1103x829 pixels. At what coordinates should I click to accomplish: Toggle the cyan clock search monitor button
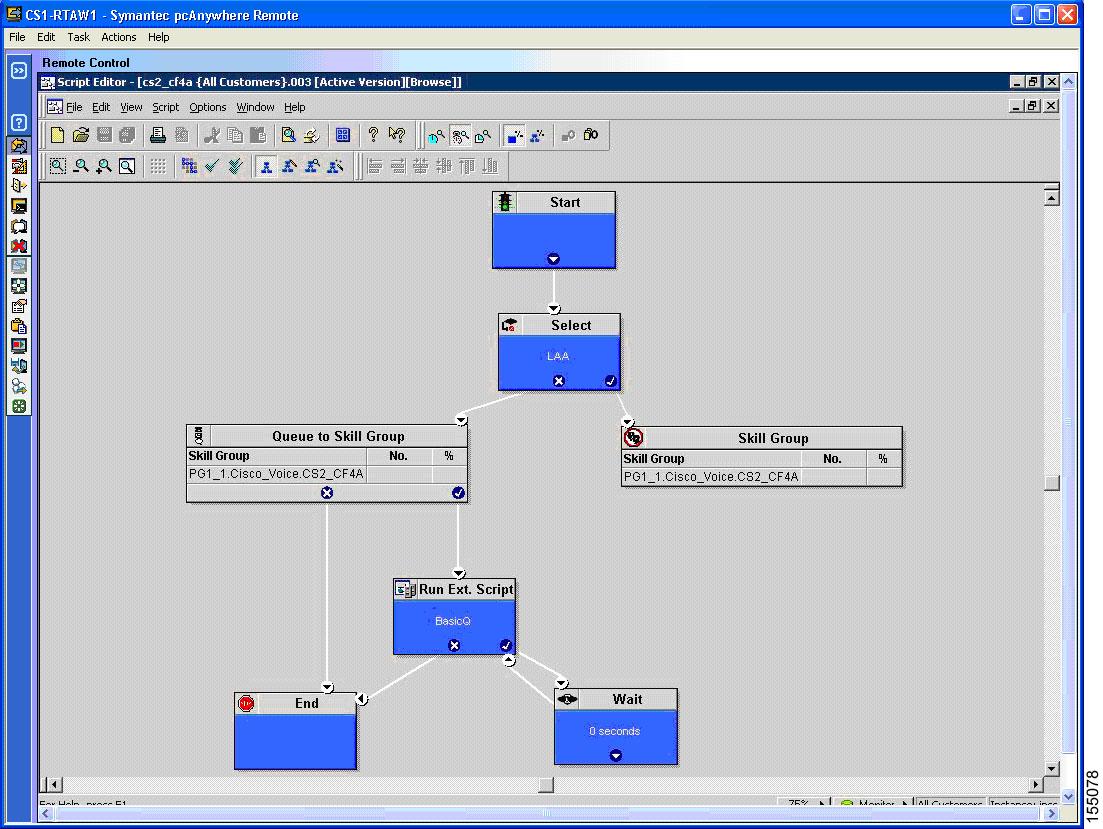point(437,135)
